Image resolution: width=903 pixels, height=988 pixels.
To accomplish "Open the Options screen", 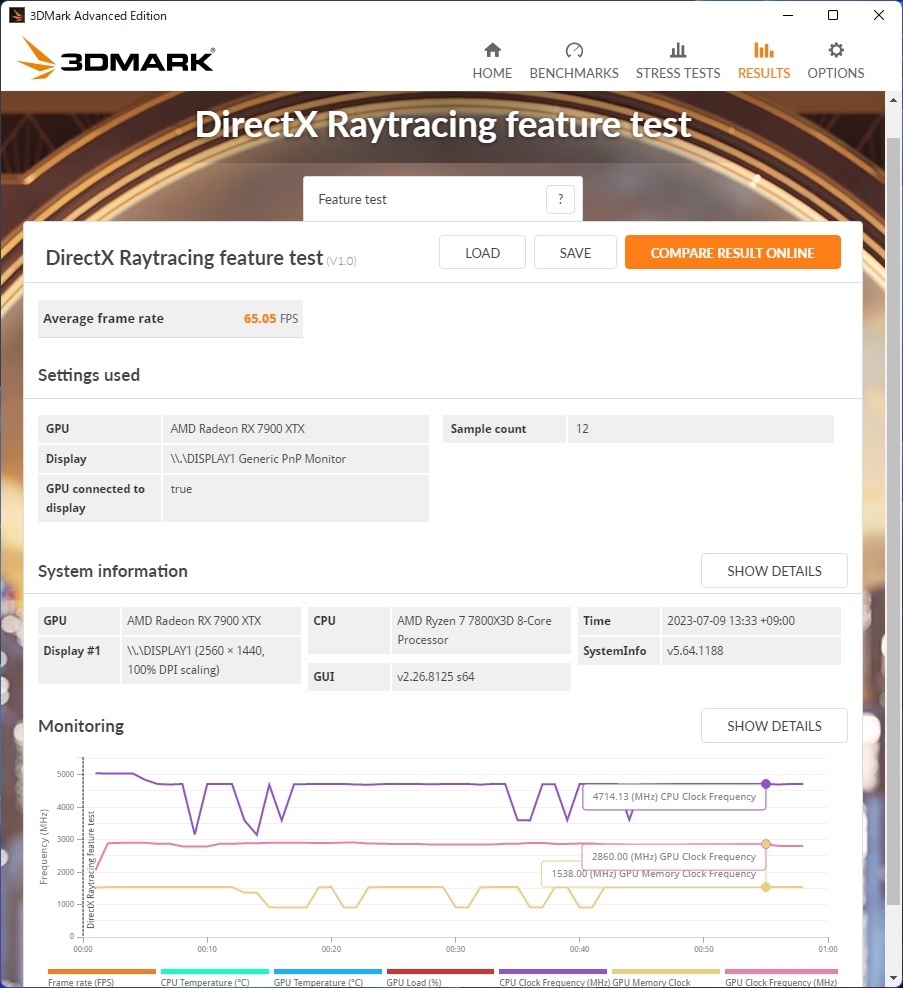I will (835, 58).
